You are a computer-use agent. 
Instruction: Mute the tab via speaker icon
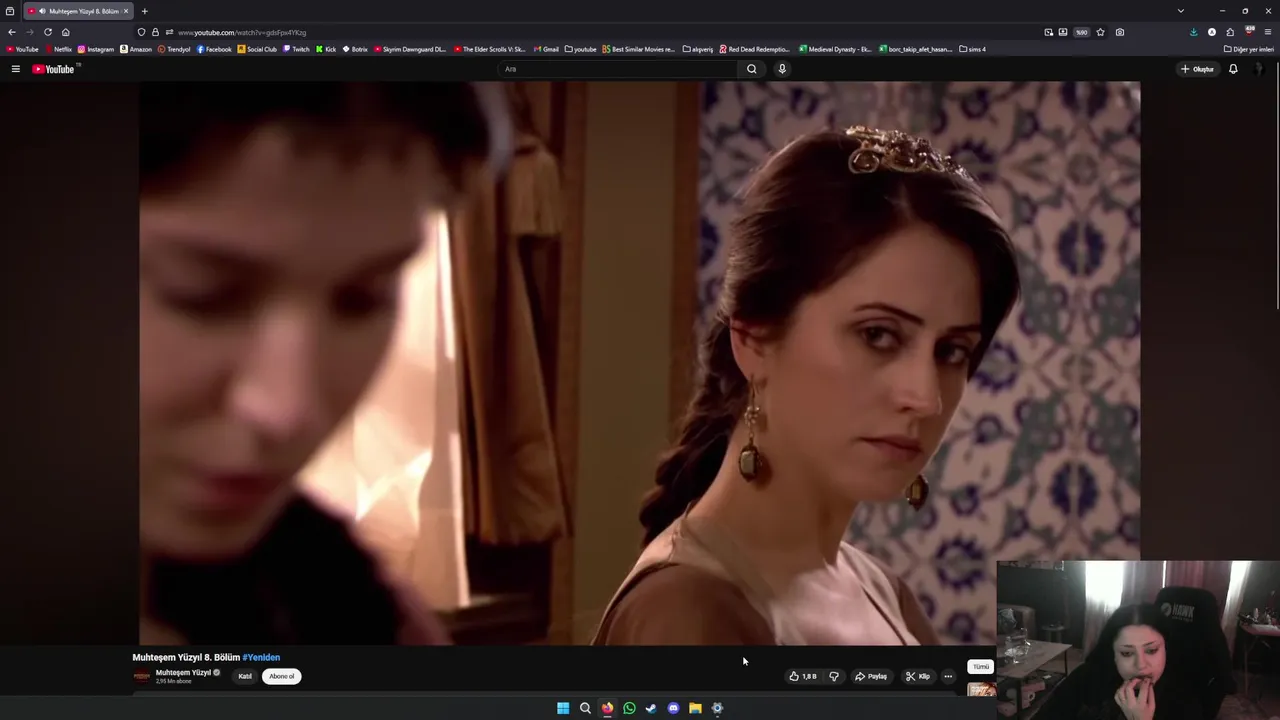tap(42, 11)
